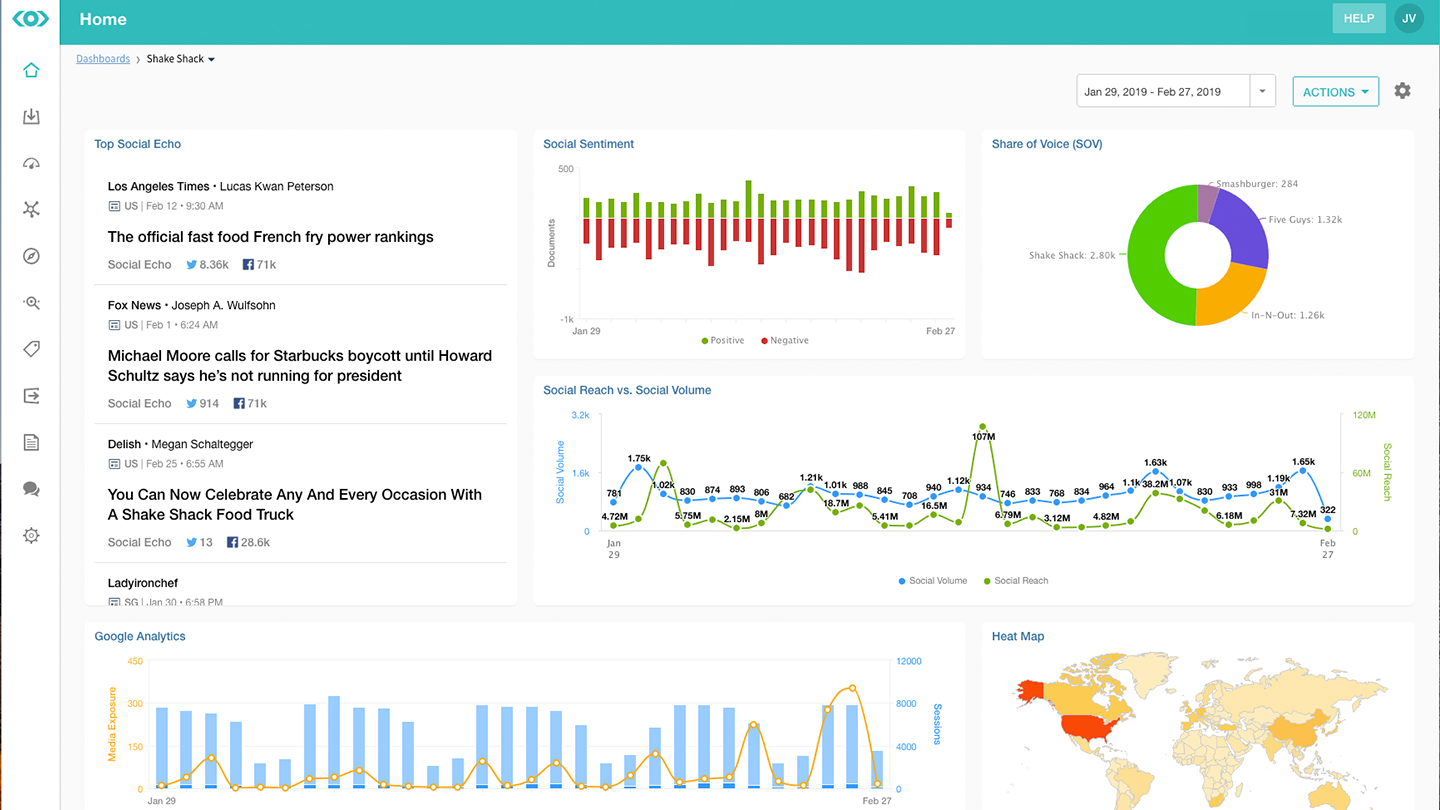Open the network sharing tool in the sidebar
The width and height of the screenshot is (1440, 810).
[x=31, y=209]
